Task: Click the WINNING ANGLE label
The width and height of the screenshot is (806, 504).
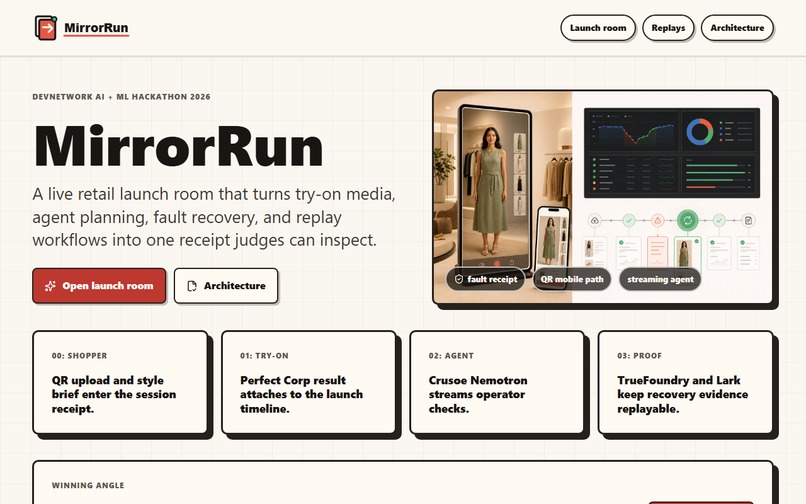Action: [x=88, y=485]
